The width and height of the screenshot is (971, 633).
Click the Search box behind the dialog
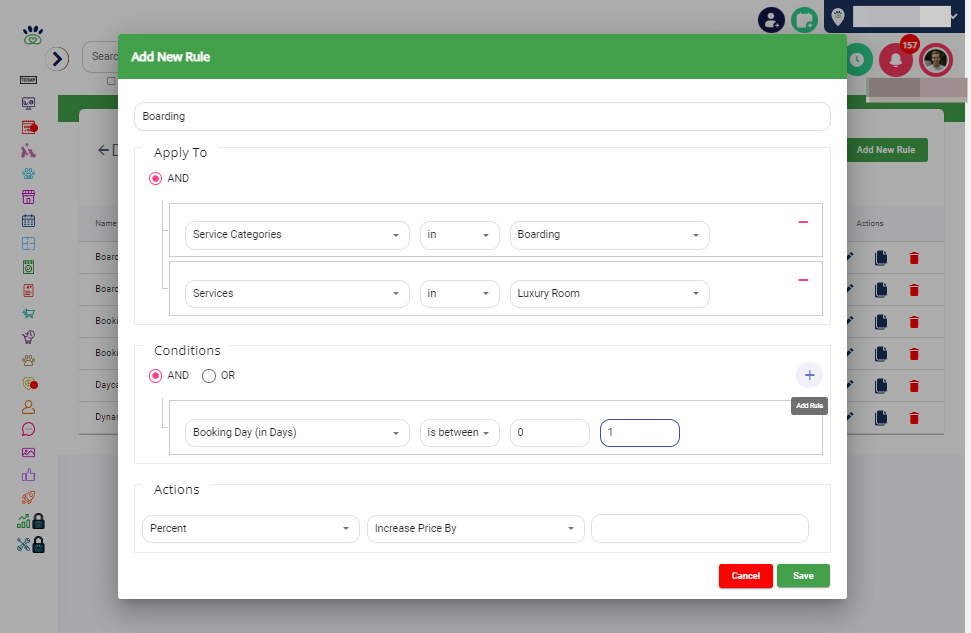click(100, 56)
